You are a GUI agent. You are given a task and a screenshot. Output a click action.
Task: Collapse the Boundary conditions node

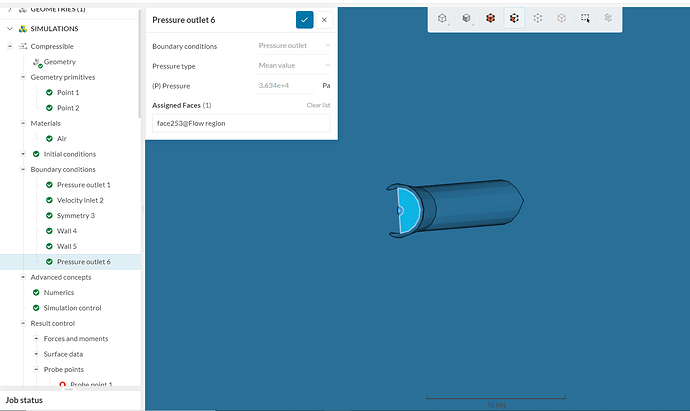click(23, 169)
